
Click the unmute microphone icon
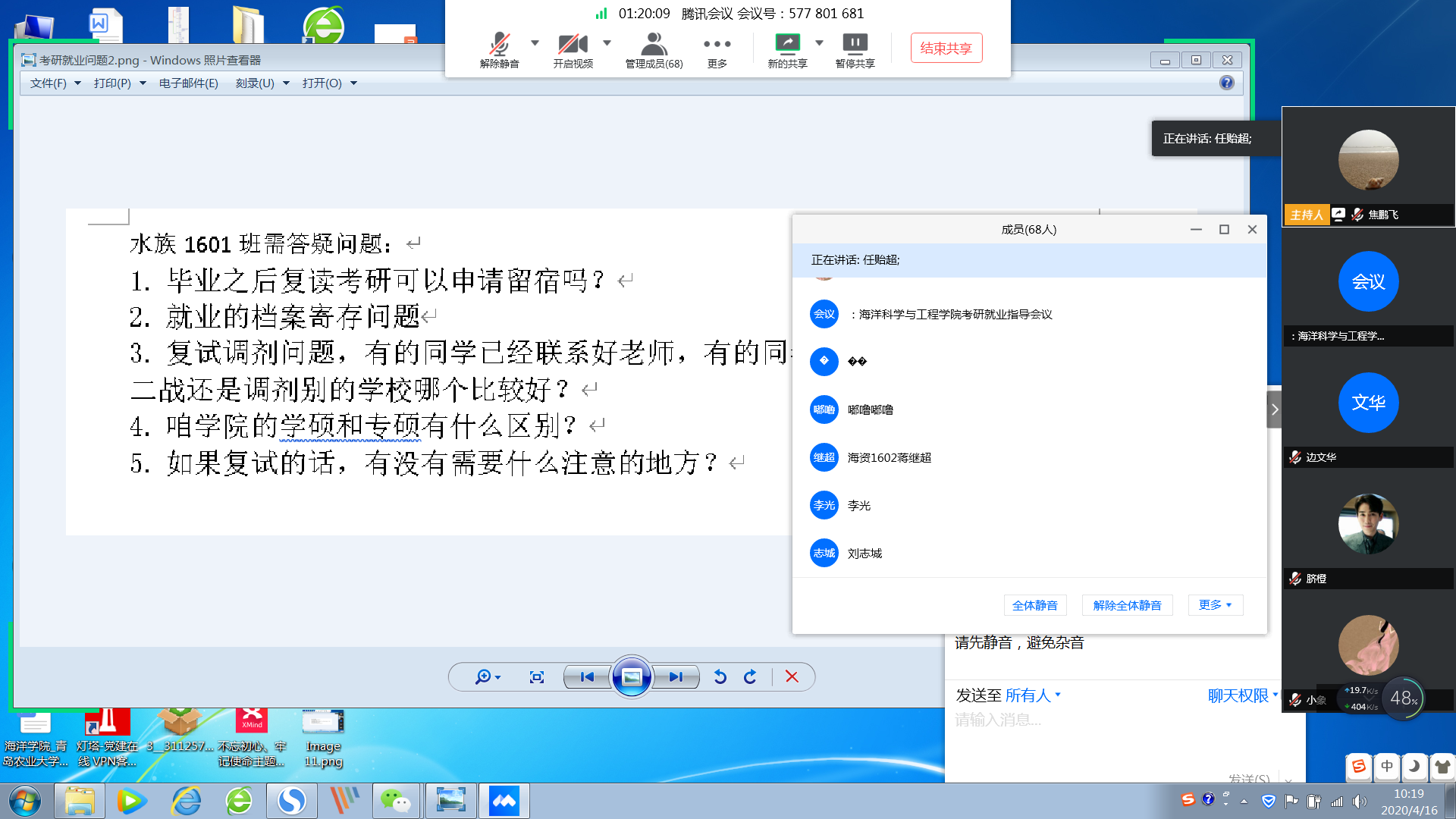499,45
